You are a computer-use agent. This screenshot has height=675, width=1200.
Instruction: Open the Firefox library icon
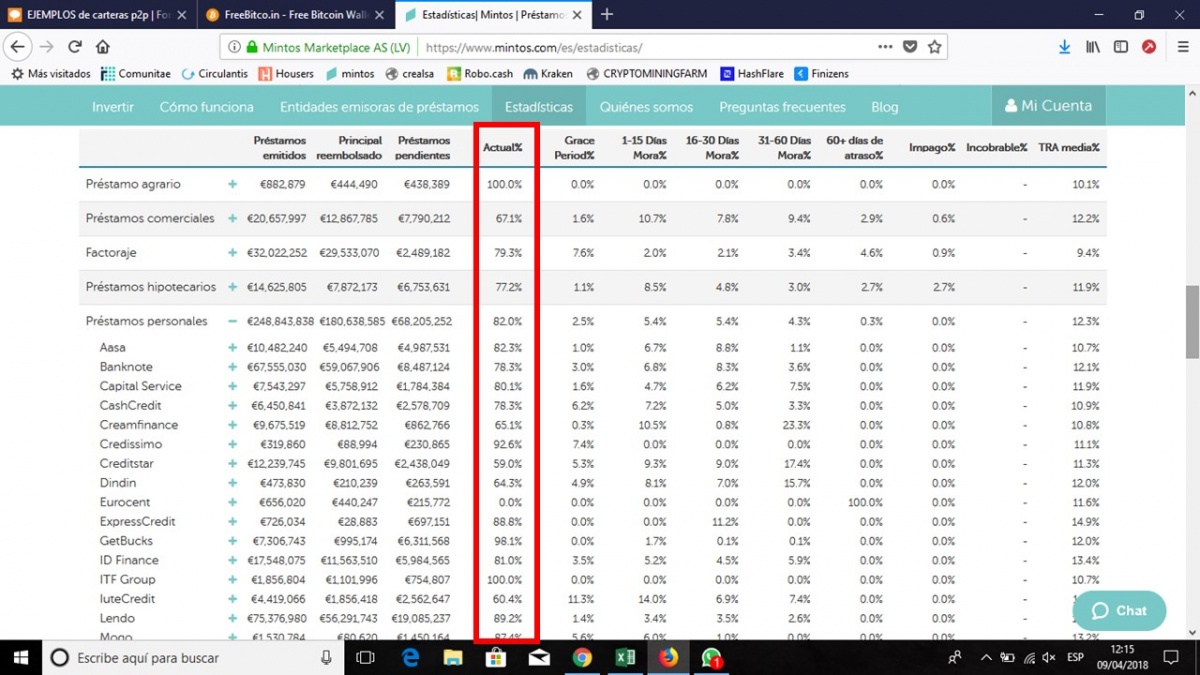1093,47
